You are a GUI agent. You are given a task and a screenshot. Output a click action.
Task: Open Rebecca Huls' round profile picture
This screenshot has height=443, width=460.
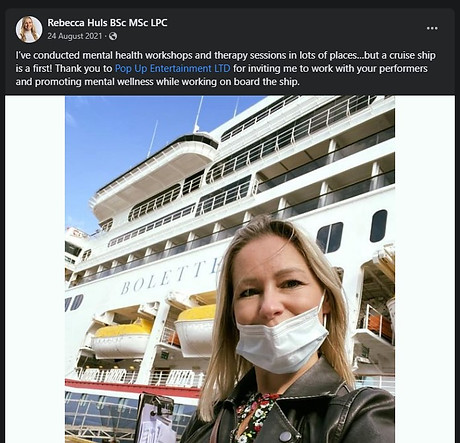pos(29,29)
